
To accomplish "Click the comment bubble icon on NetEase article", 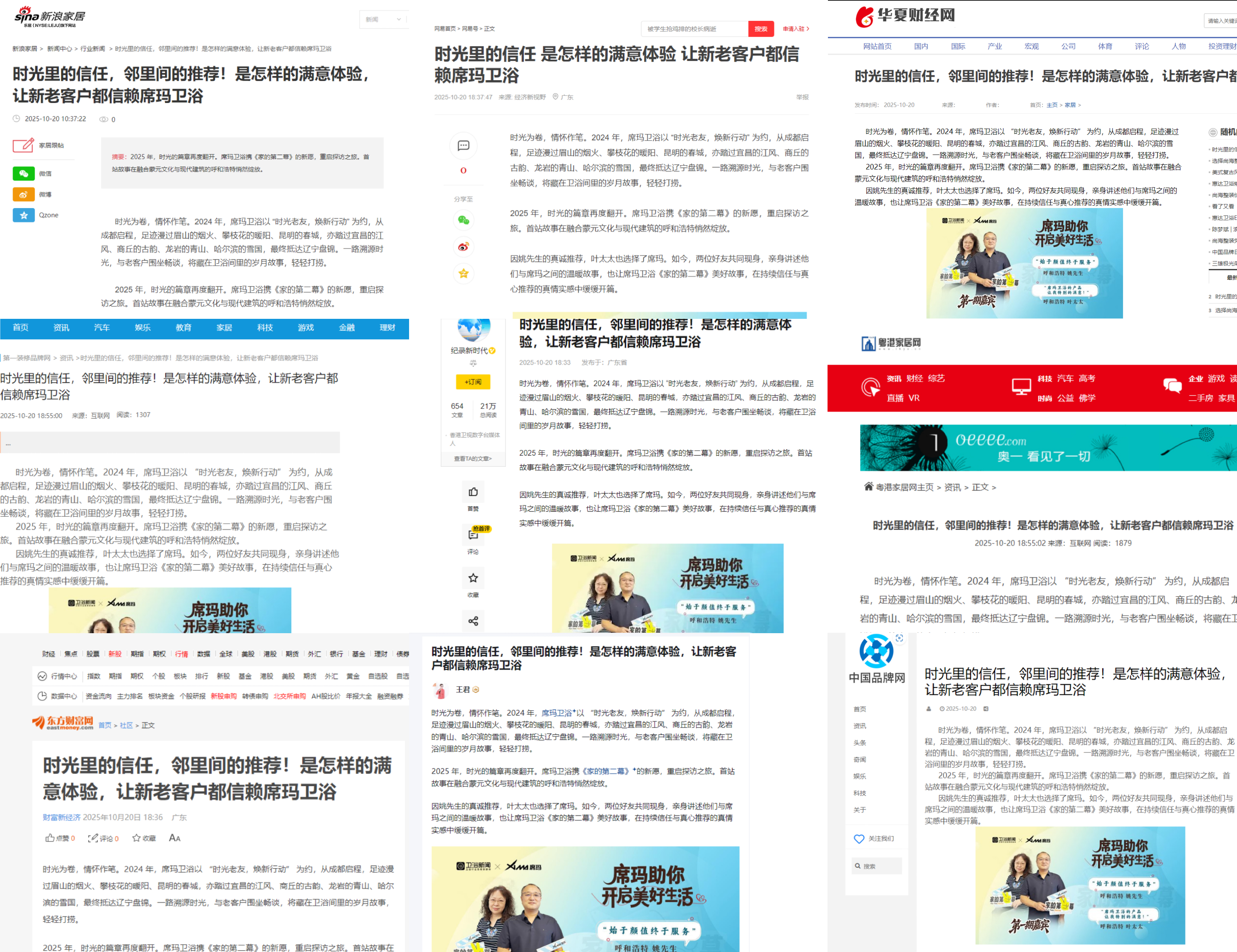I will 463,146.
